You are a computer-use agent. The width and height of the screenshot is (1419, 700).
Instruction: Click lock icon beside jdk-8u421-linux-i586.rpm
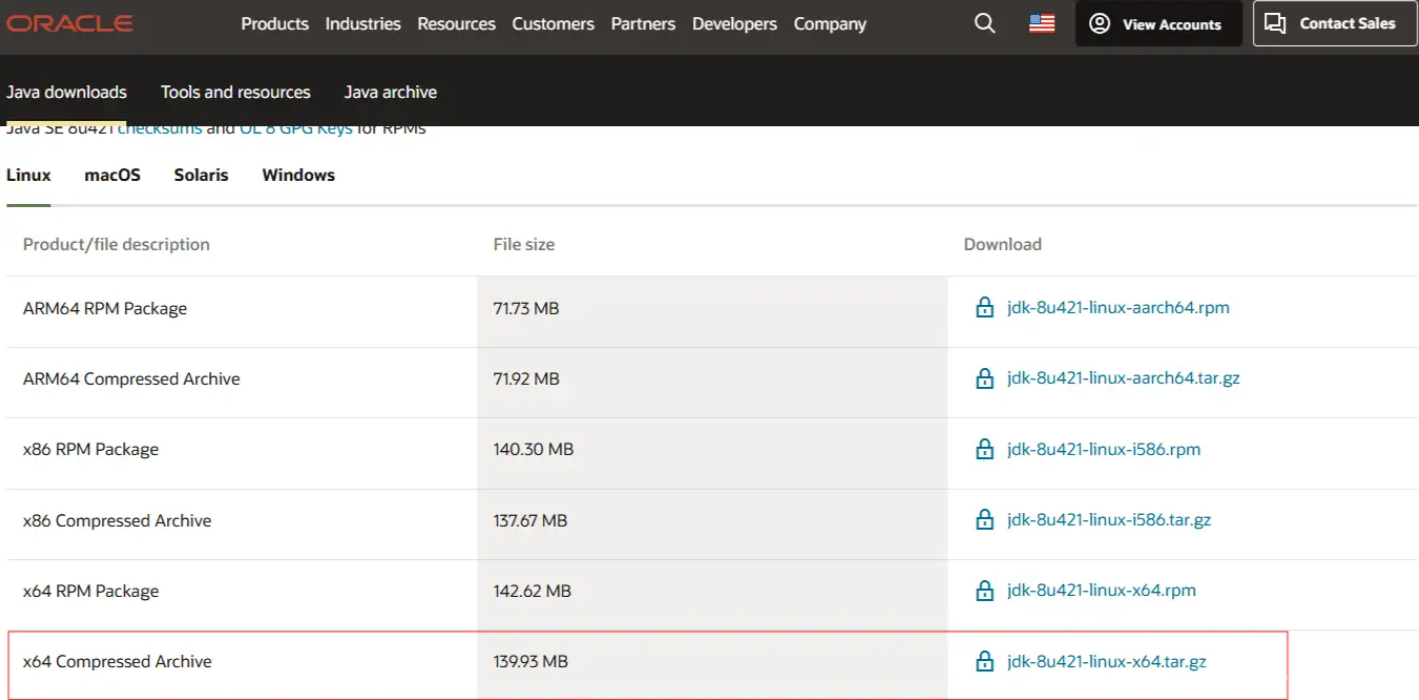(984, 450)
